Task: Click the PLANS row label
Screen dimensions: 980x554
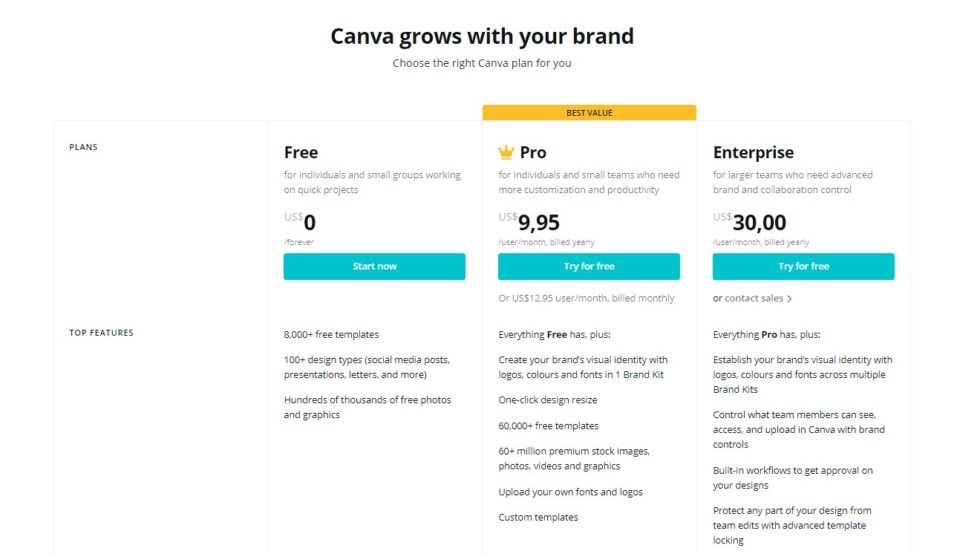Action: [83, 148]
